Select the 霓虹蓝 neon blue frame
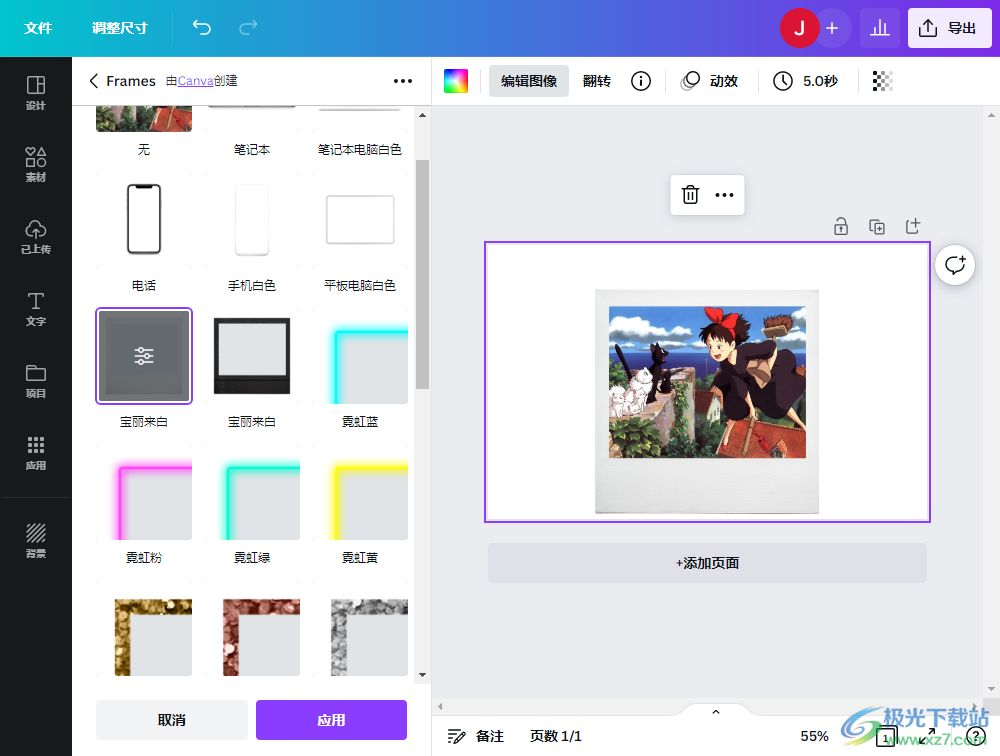 tap(360, 355)
